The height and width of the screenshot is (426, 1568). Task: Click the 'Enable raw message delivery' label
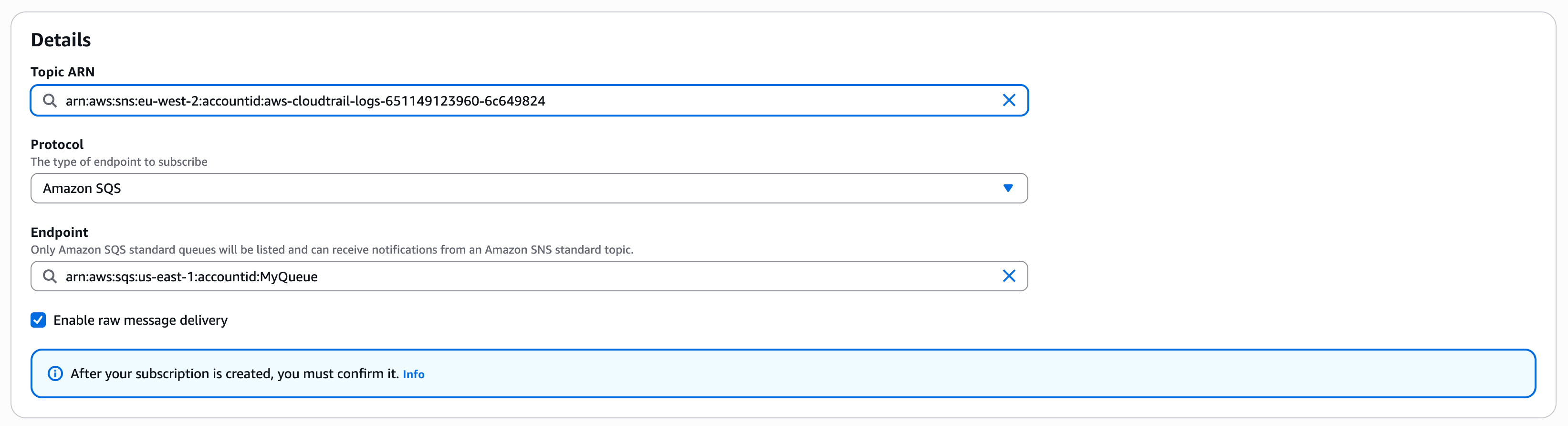point(141,320)
